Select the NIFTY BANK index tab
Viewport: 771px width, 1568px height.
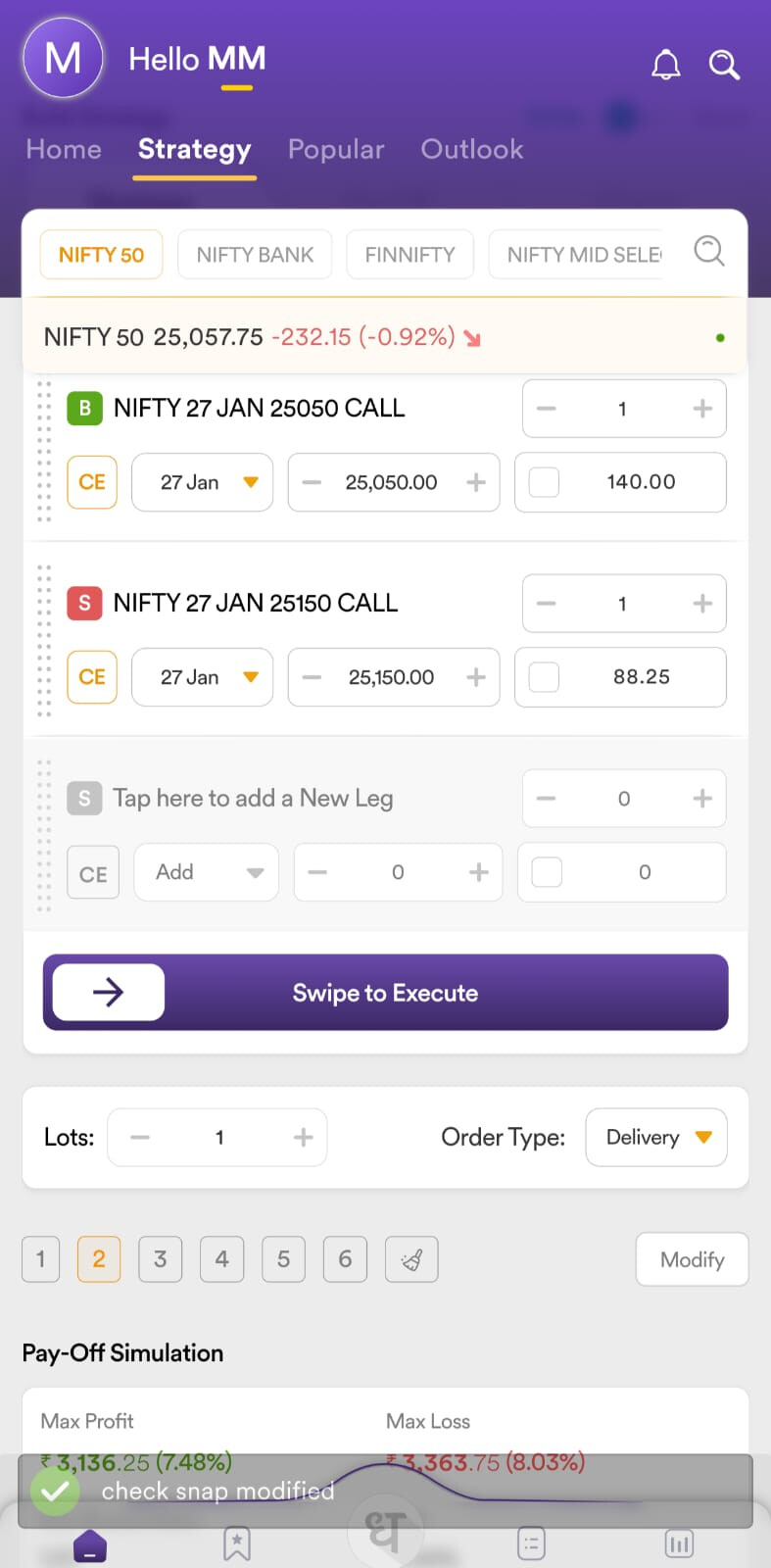point(255,255)
